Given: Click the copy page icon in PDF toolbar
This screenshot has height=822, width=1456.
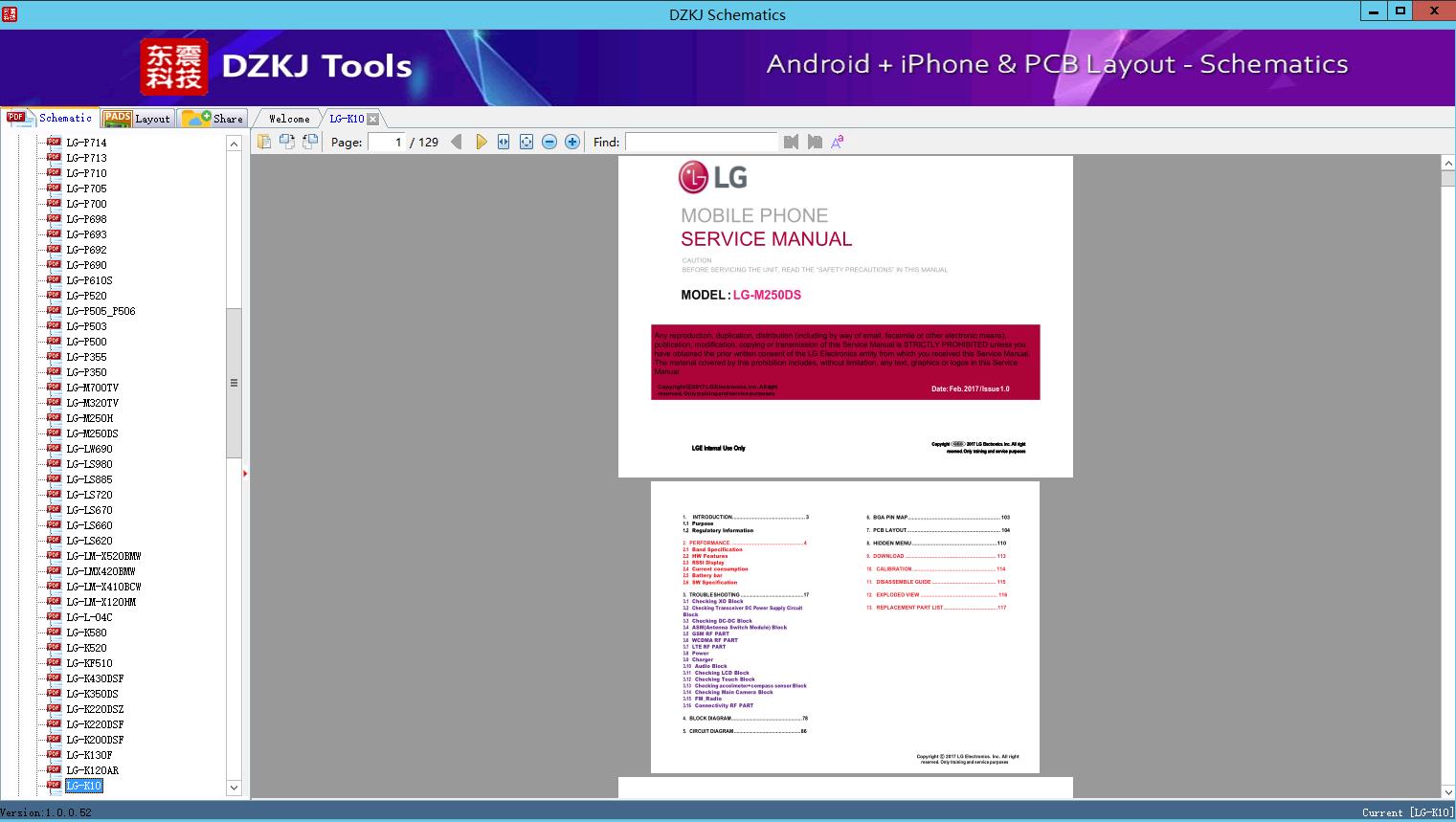Looking at the screenshot, I should point(264,142).
